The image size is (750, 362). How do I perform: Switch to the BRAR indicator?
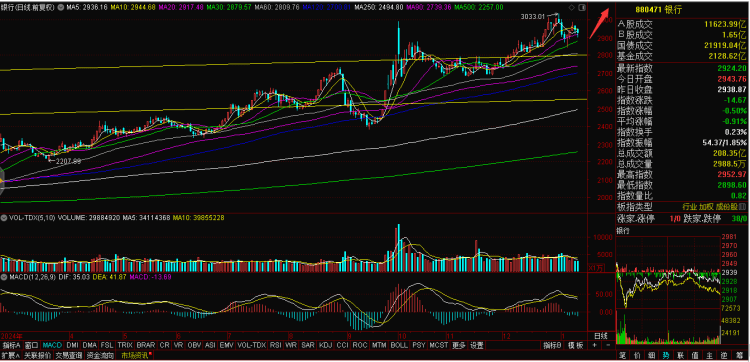pos(146,345)
